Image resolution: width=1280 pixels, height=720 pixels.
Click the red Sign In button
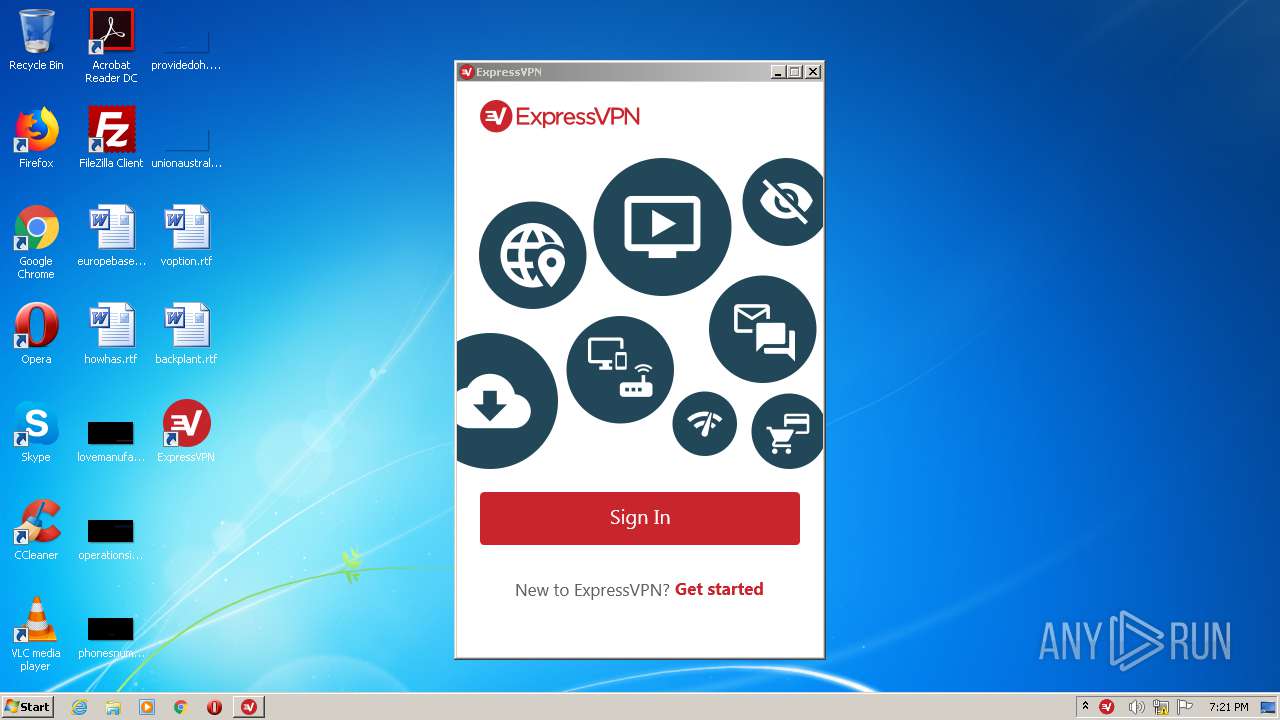[x=640, y=518]
